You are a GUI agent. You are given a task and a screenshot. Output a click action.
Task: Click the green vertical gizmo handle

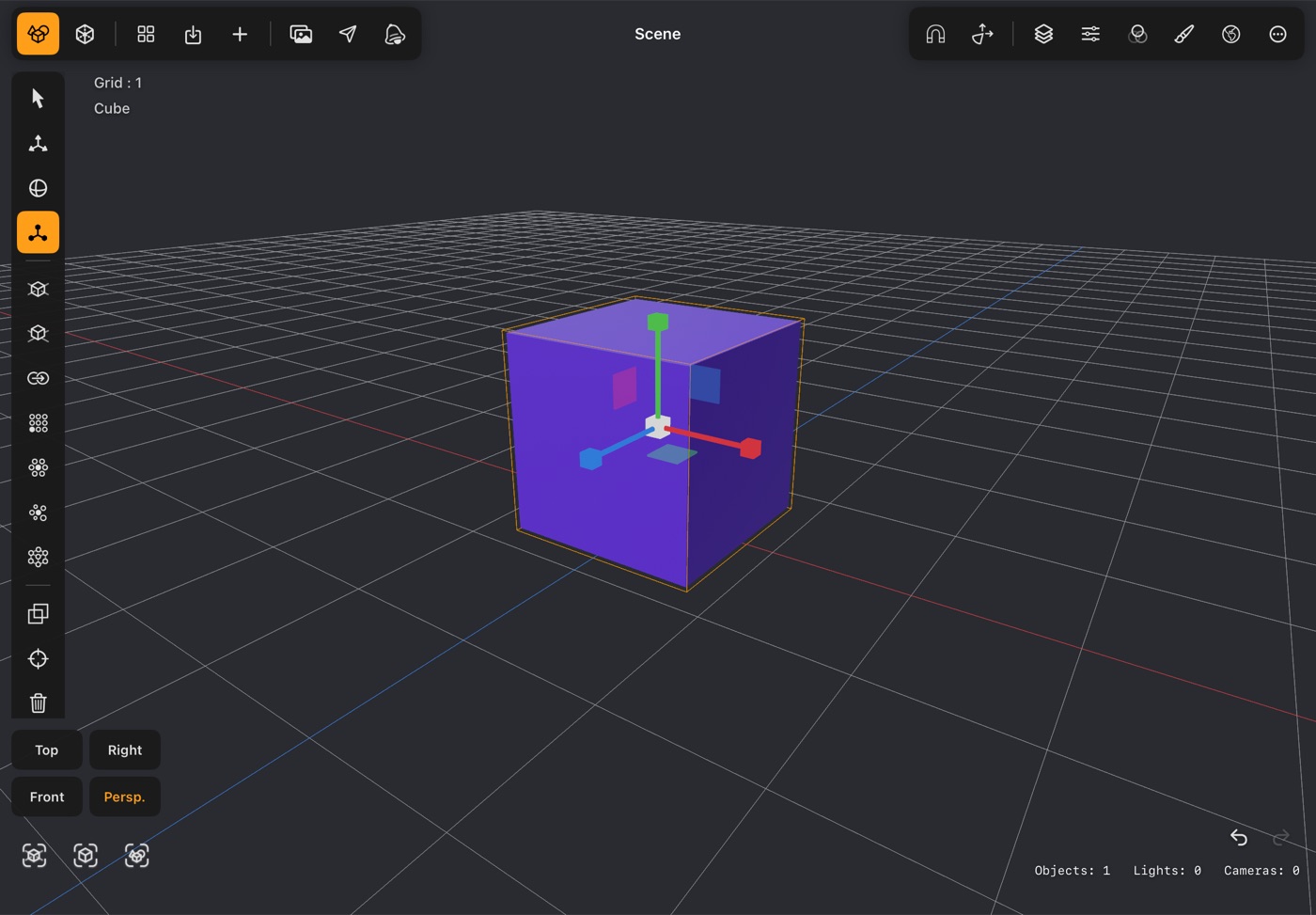658,323
